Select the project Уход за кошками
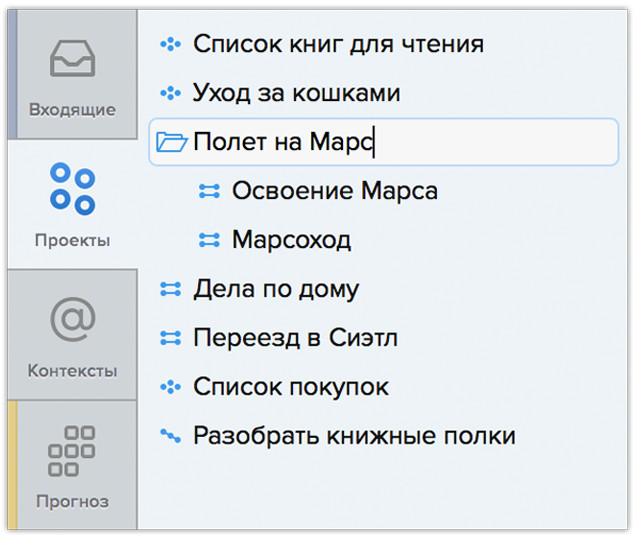636x536 pixels. point(297,93)
